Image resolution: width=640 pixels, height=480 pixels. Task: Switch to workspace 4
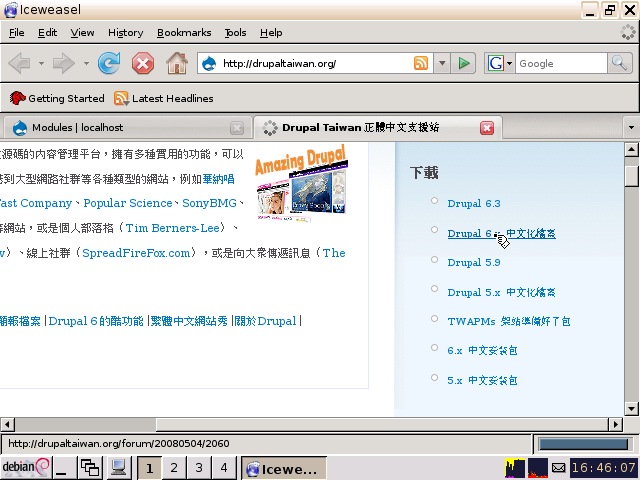click(x=224, y=468)
